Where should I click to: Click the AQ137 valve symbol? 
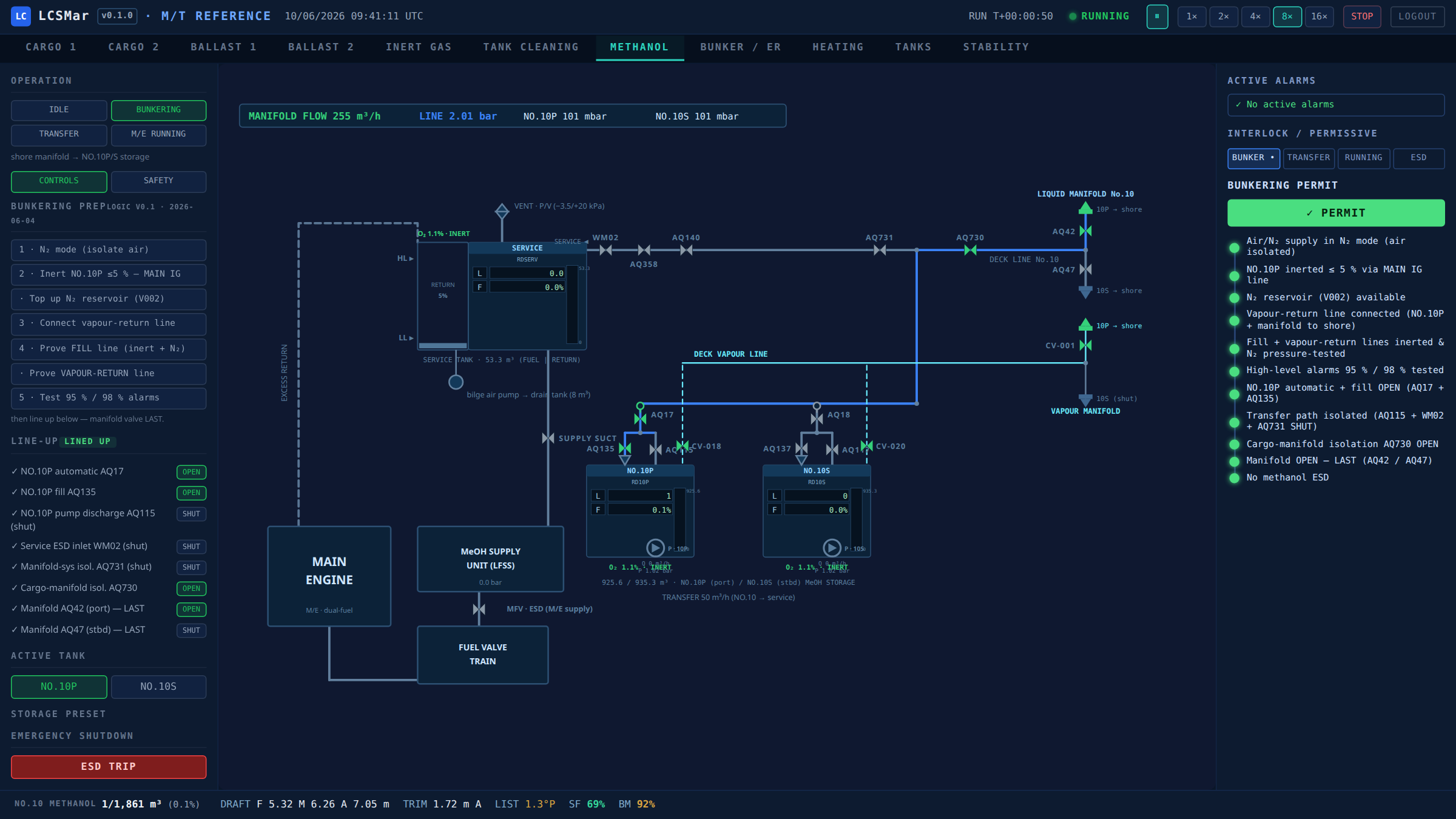click(801, 448)
